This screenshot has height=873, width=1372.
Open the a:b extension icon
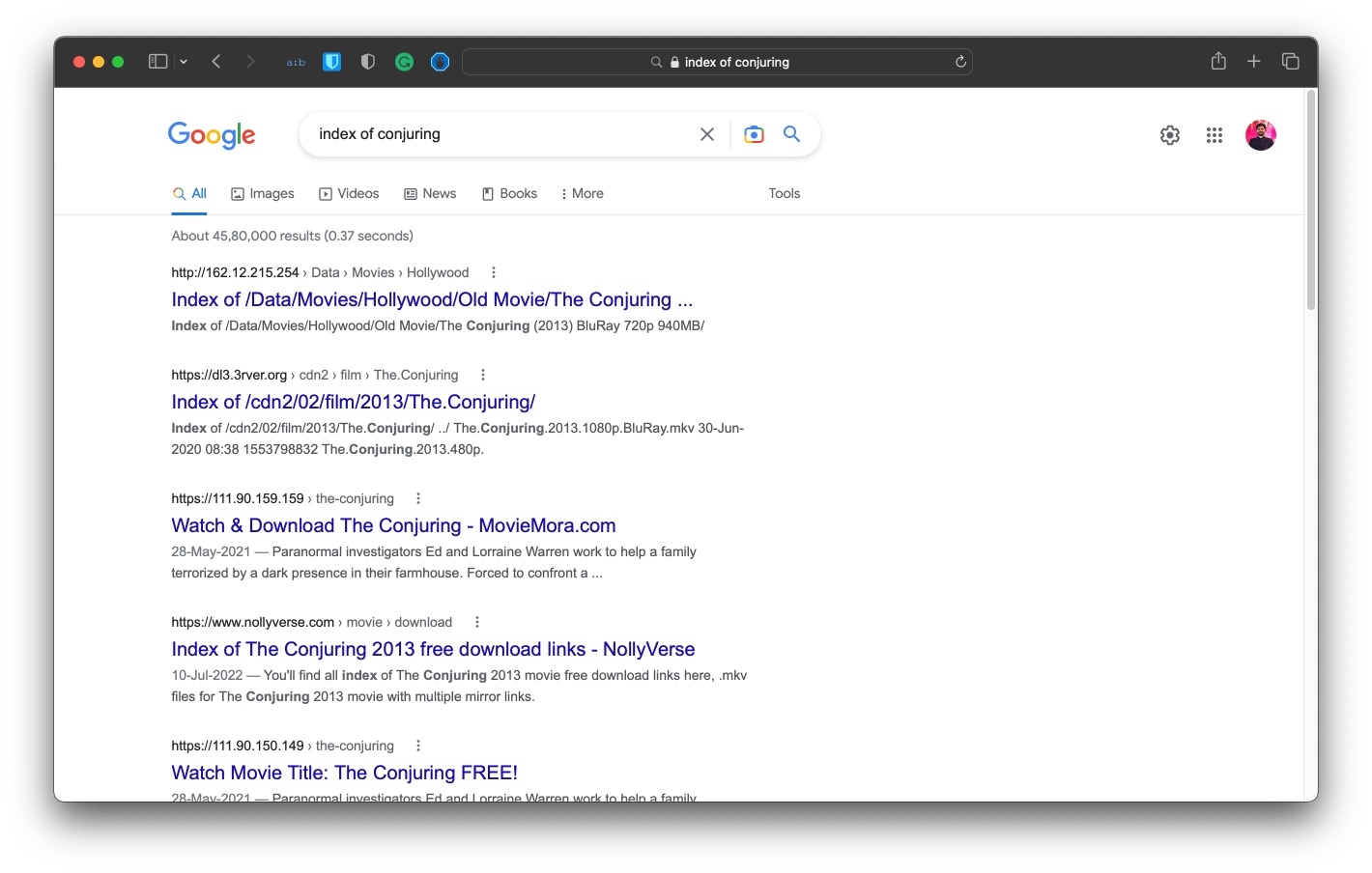[296, 62]
